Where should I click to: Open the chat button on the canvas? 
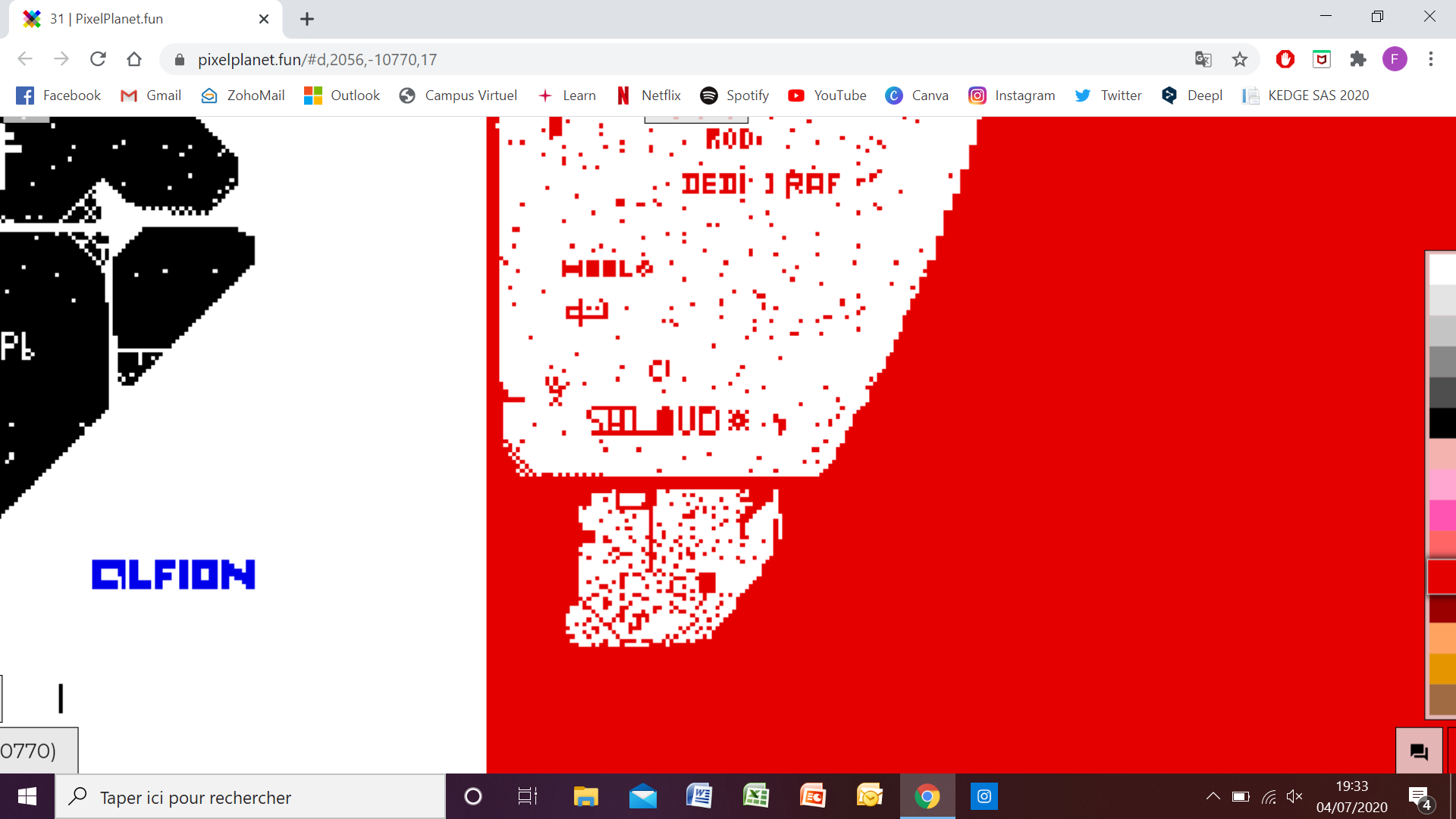[1418, 752]
